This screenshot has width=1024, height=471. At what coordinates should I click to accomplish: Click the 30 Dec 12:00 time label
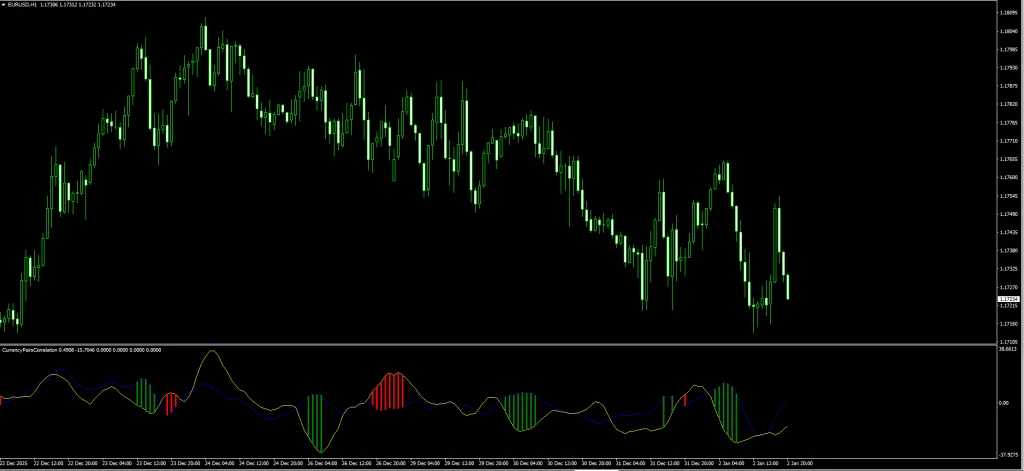point(562,463)
